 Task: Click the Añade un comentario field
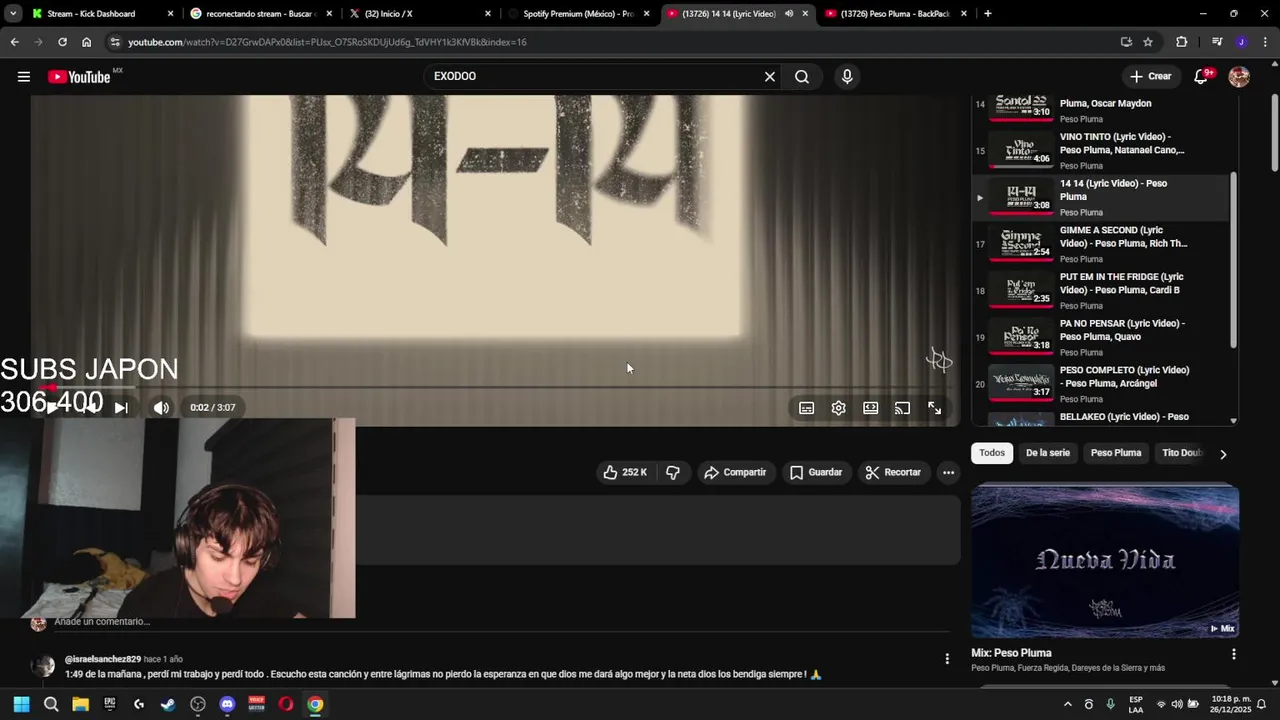pyautogui.click(x=500, y=622)
